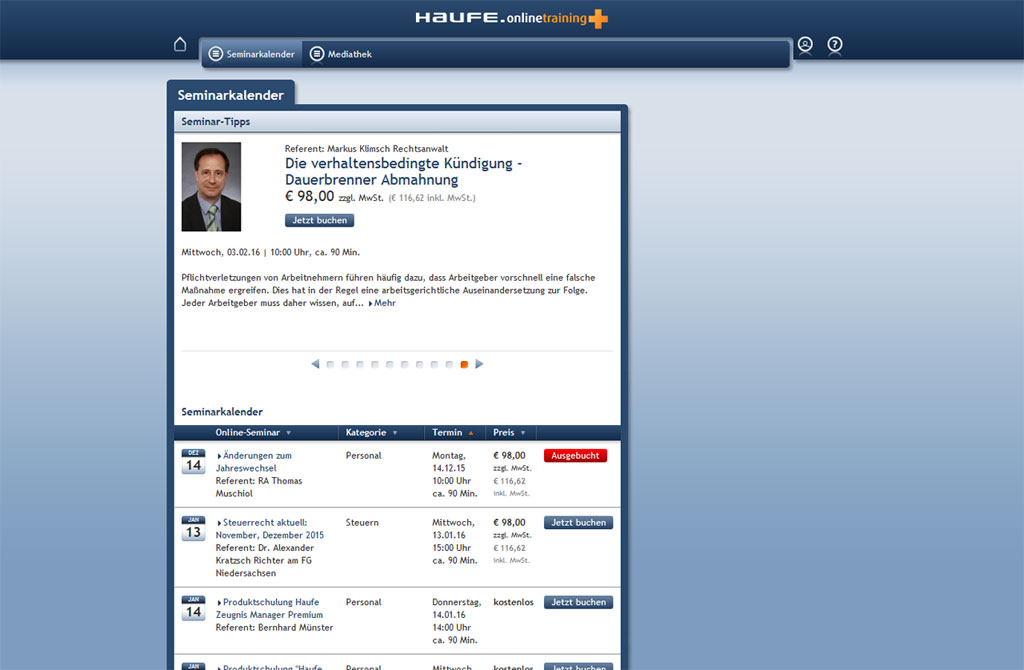Click the Seminar-Tipps section header
Screen dimensions: 1024x670
pyautogui.click(x=397, y=121)
